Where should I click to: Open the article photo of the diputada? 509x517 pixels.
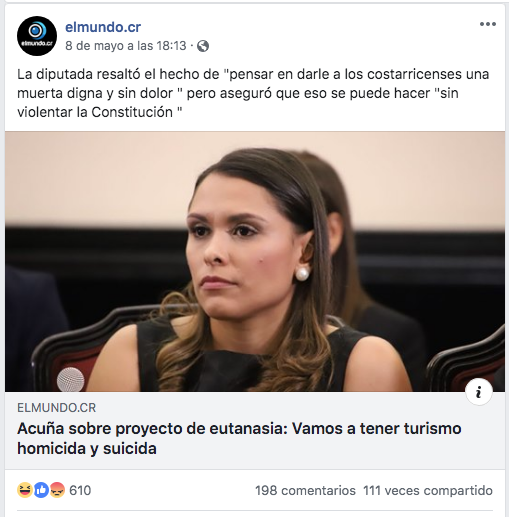[x=255, y=261]
